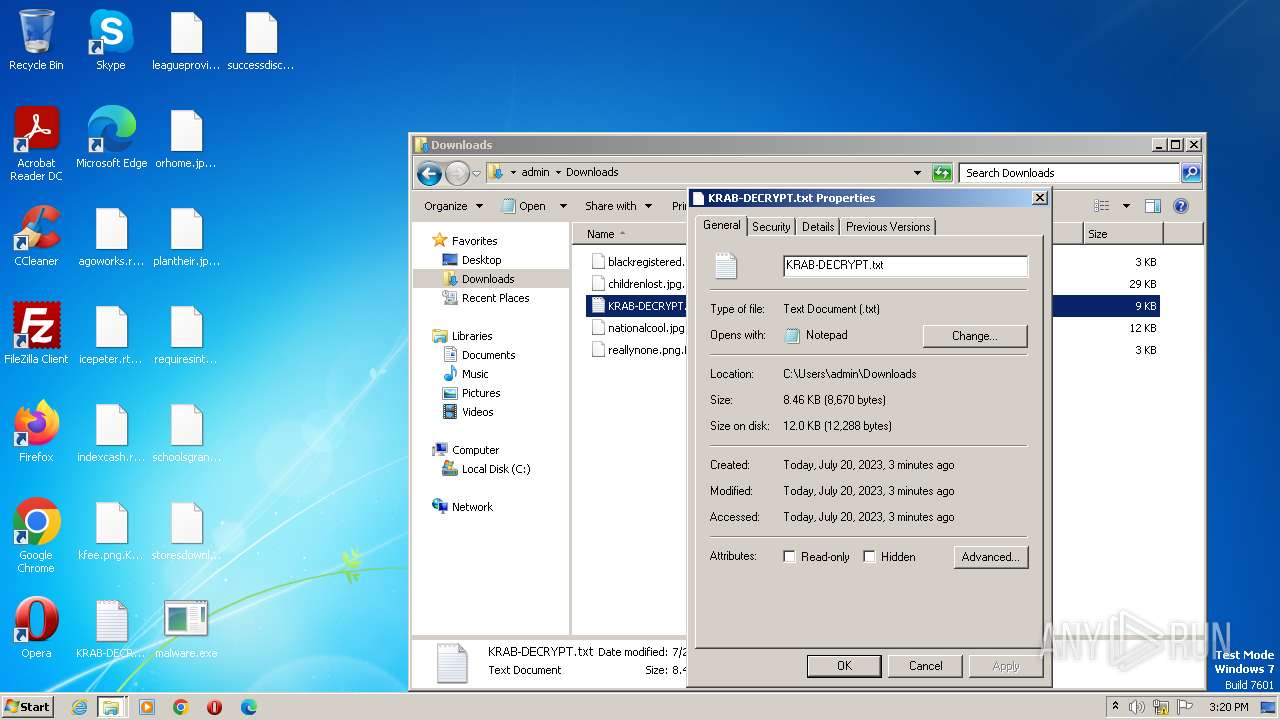
Task: Expand the Organize dropdown menu
Action: click(453, 206)
